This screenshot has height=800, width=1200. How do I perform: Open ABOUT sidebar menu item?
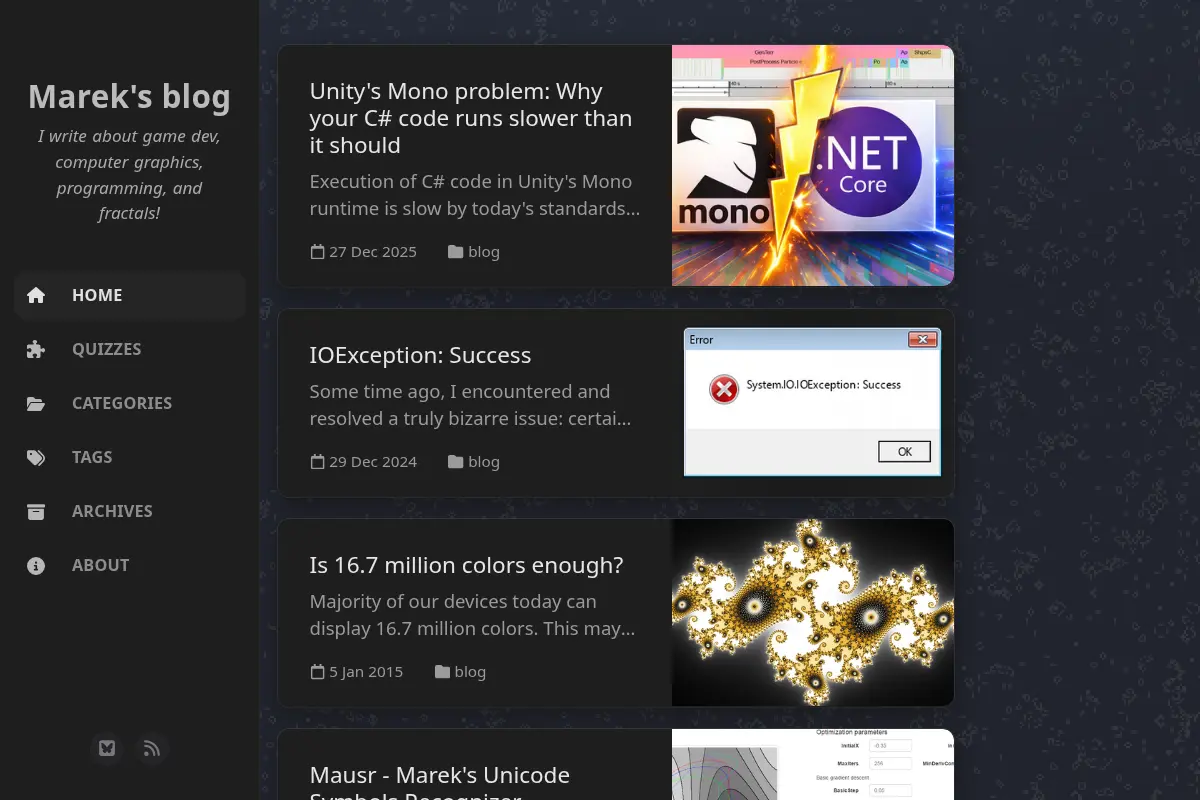click(x=130, y=565)
